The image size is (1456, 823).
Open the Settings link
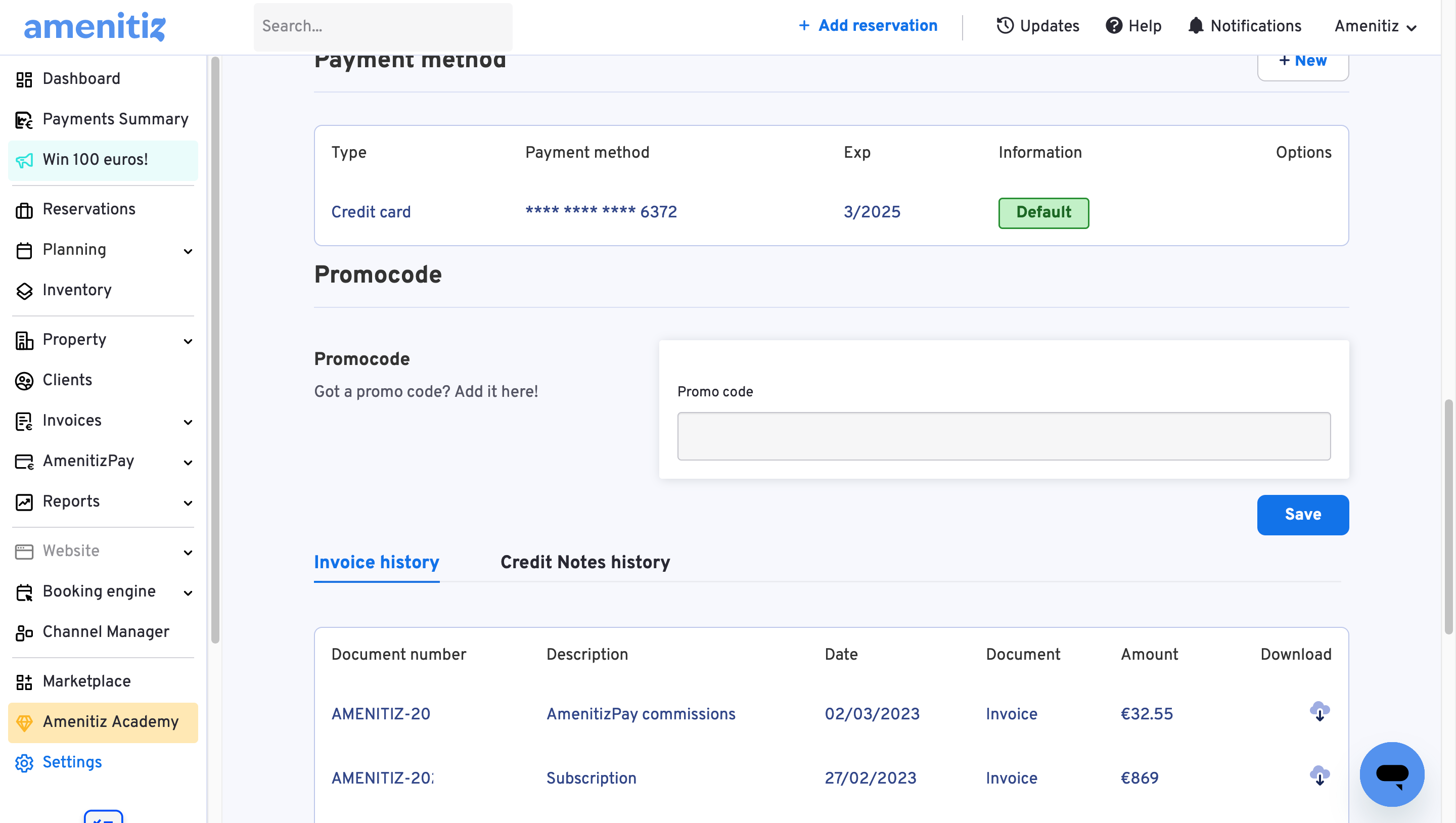tap(72, 762)
